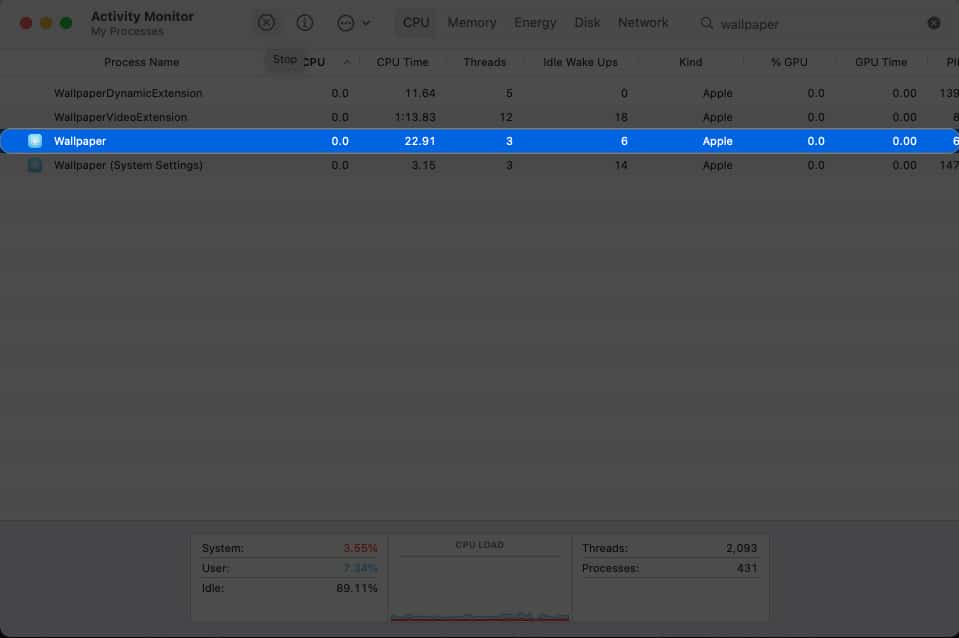Switch to the CPU tab
Screen dimensions: 959x638
416,23
